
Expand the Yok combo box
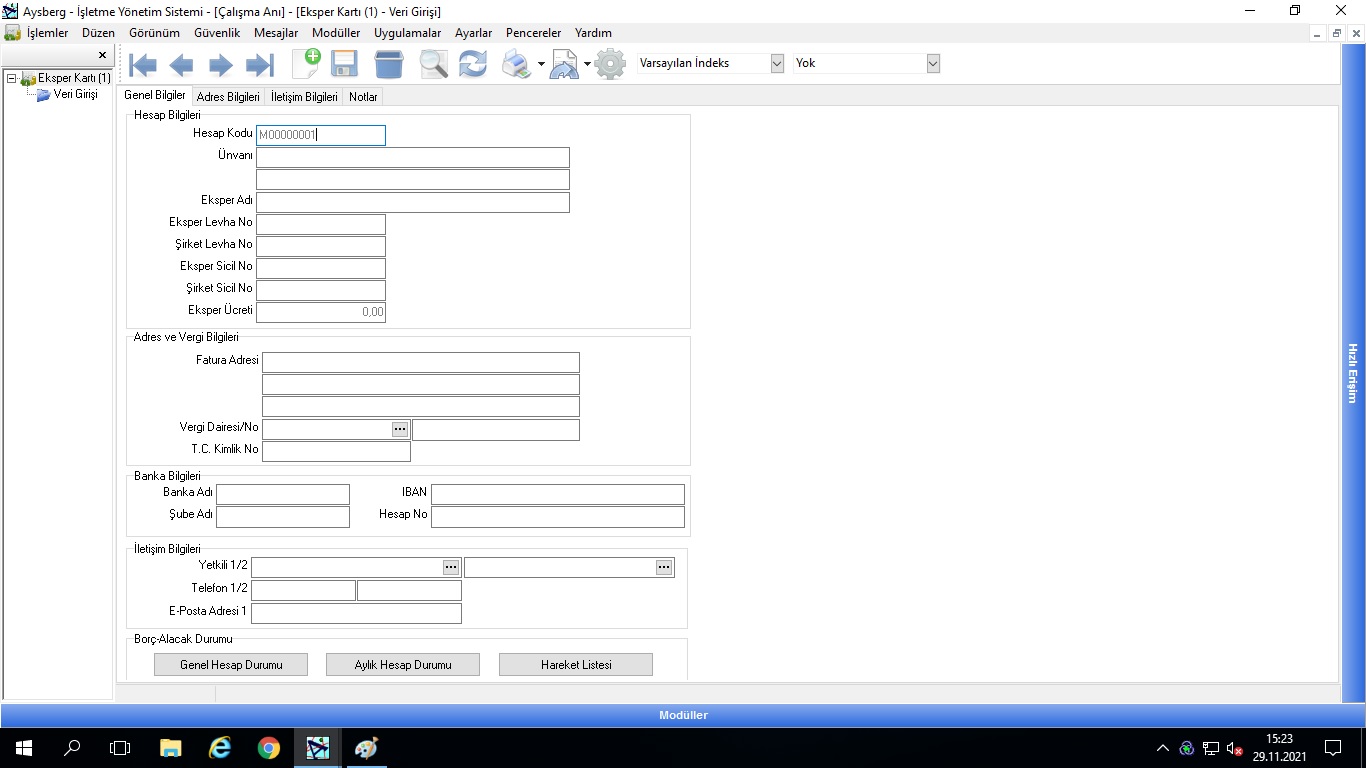pos(933,63)
